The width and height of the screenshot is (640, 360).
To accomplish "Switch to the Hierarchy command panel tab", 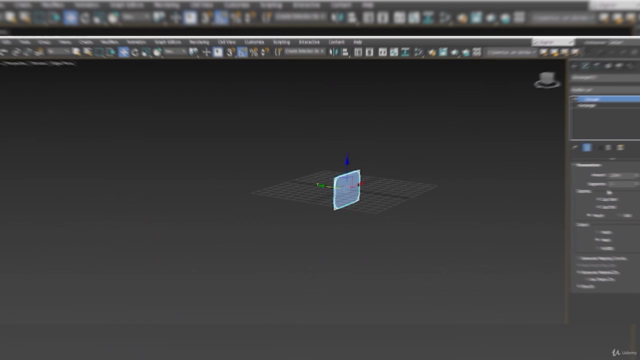I will click(597, 66).
